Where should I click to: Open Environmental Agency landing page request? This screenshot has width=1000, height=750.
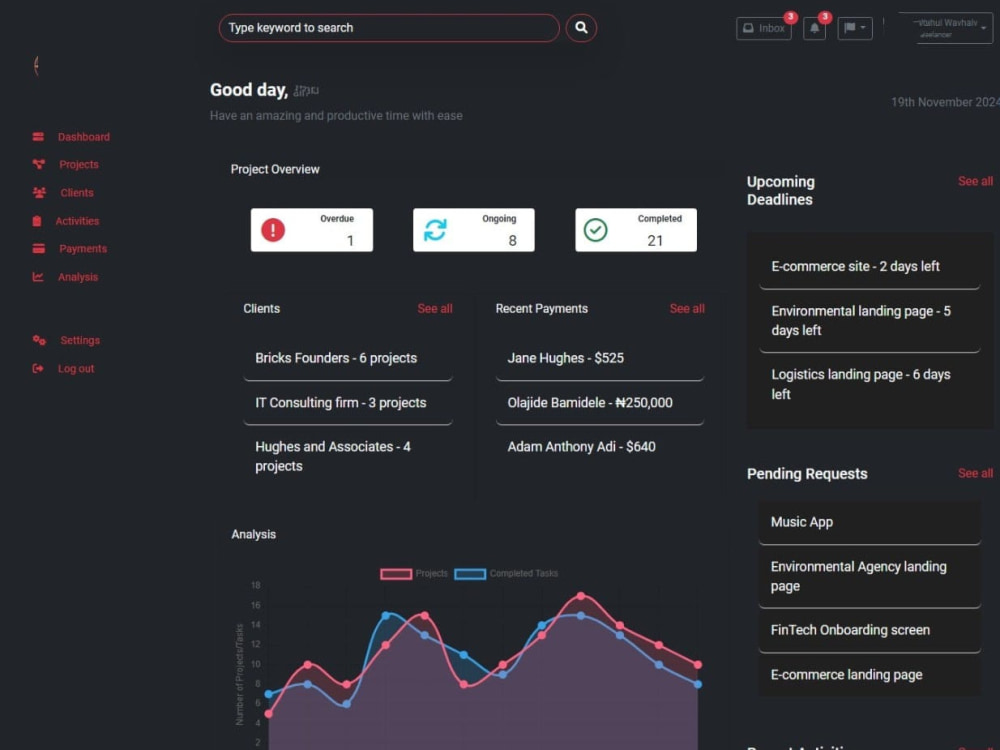[870, 577]
